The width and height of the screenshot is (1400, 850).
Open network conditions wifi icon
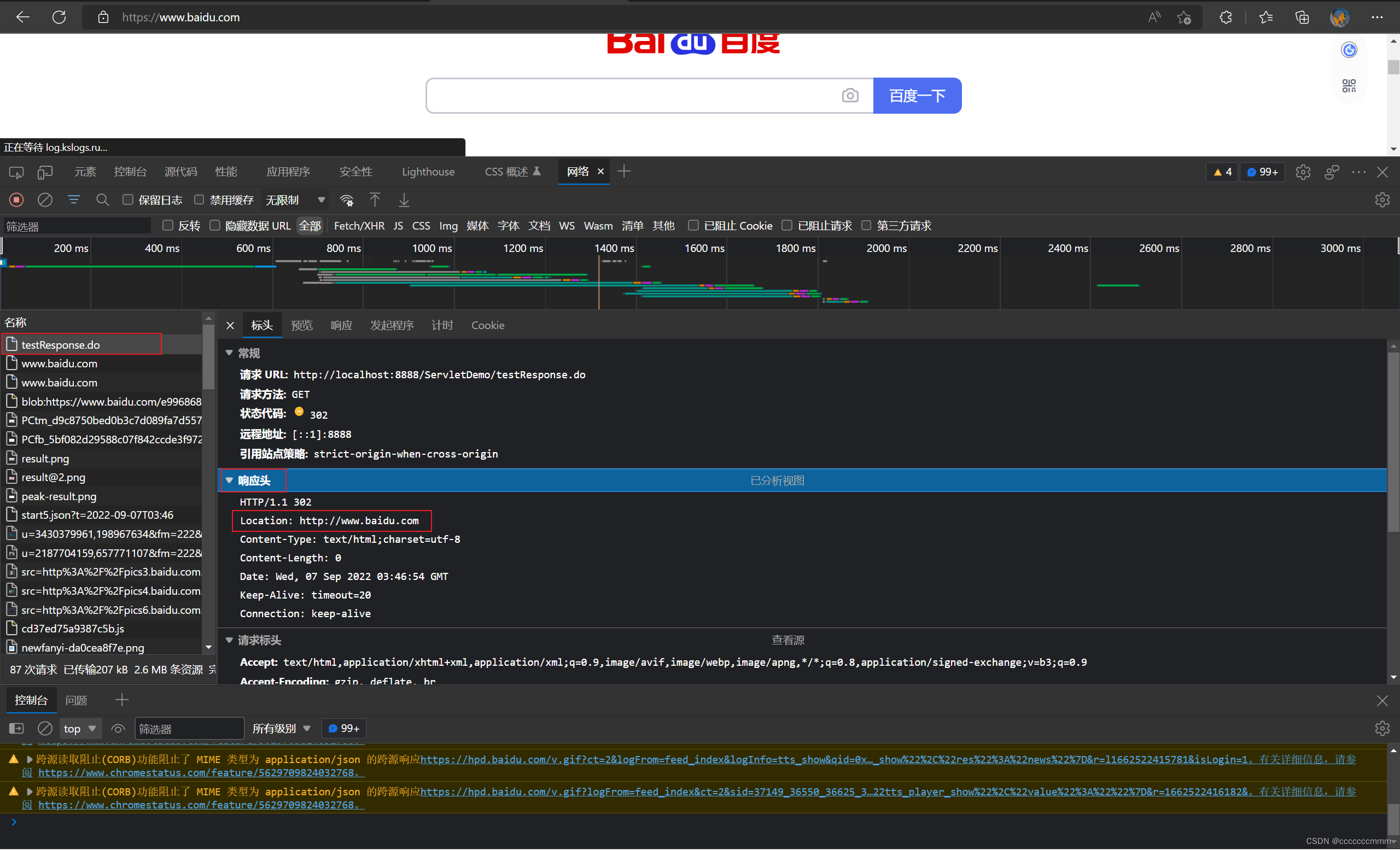[347, 200]
